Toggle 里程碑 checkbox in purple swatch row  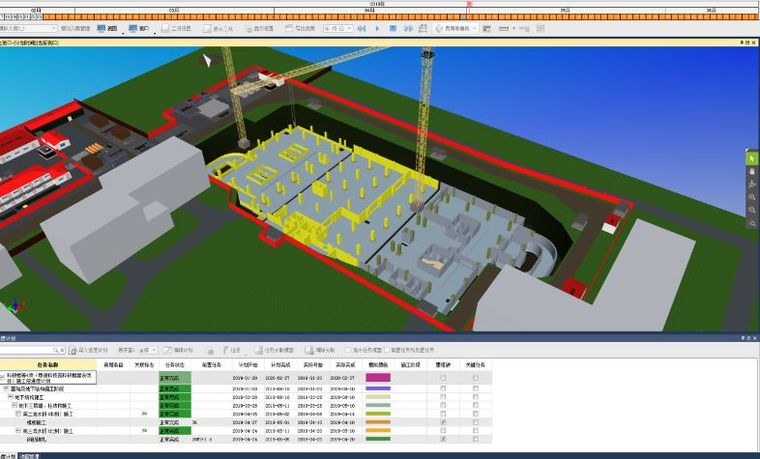point(443,389)
